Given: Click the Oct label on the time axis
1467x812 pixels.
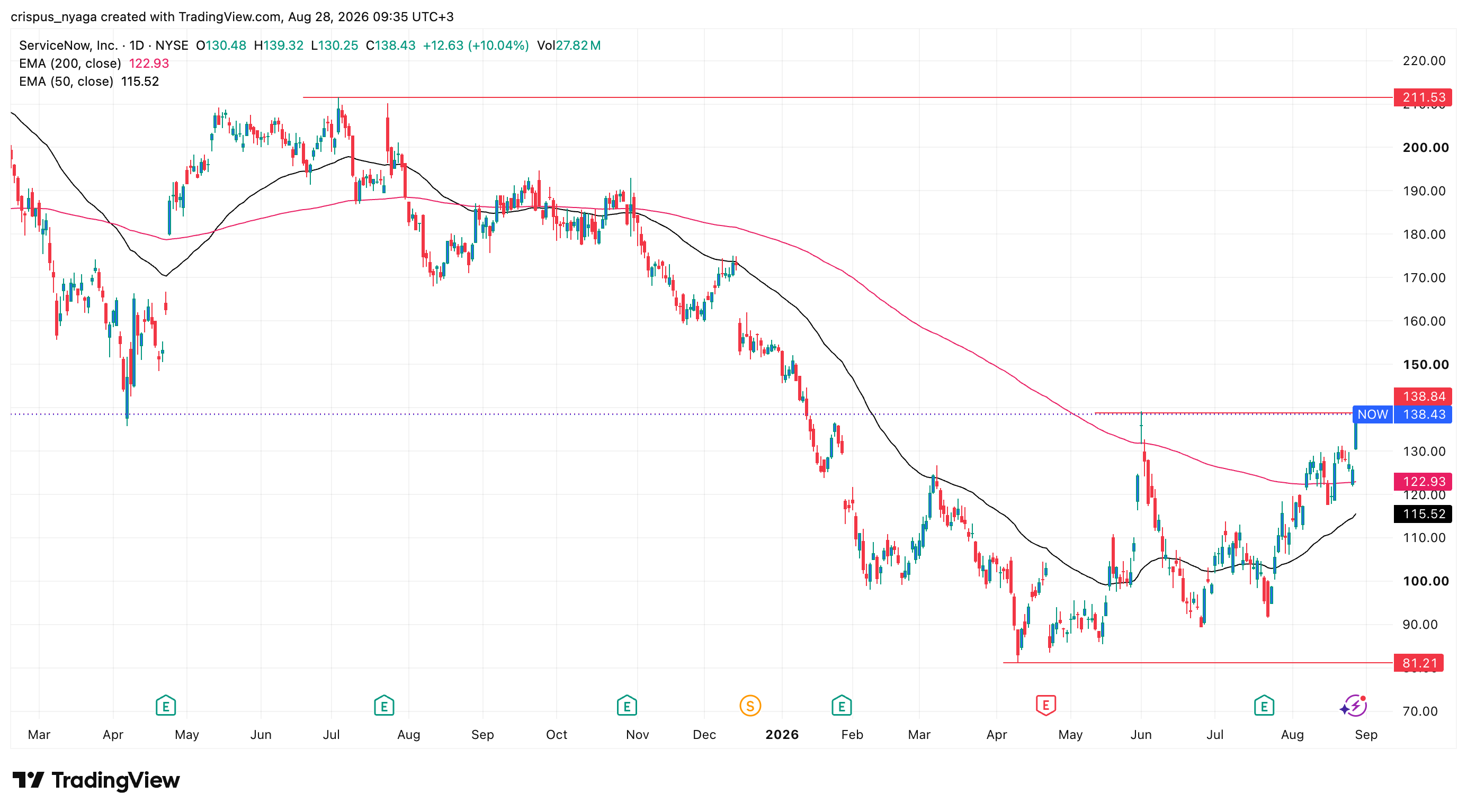Looking at the screenshot, I should point(557,735).
